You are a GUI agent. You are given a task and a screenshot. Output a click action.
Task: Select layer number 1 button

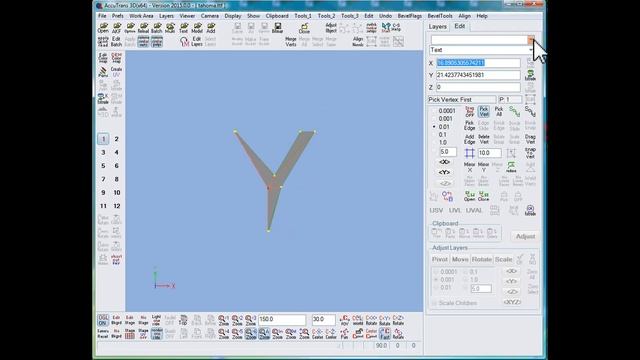click(103, 139)
